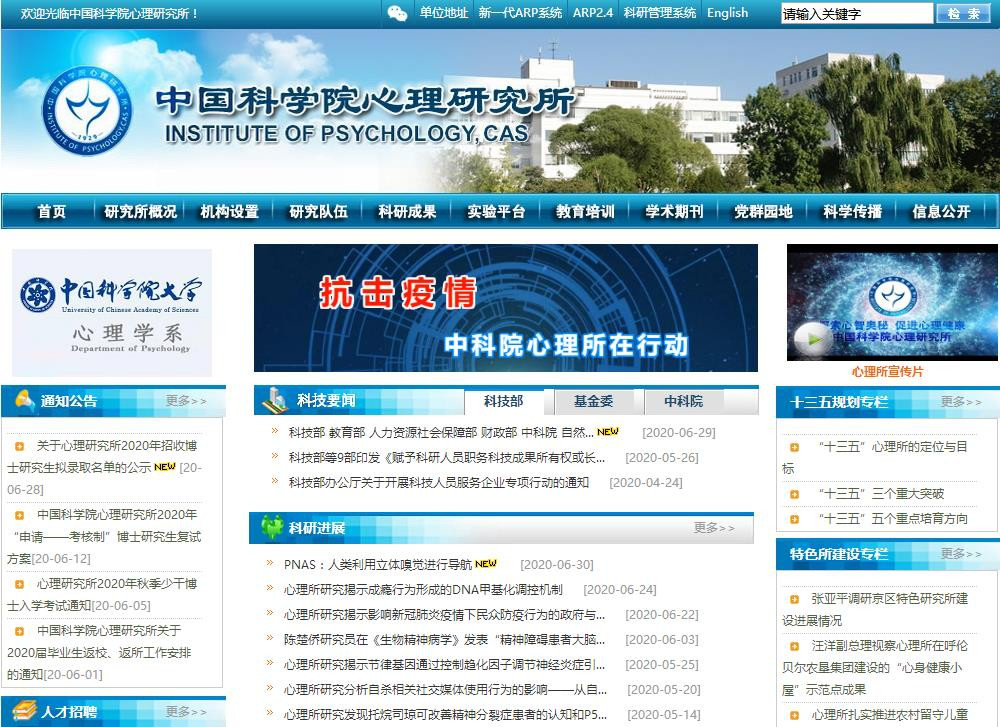
Task: Open 张亚平调研京区特色研究所建设进展情况
Action: pos(875,609)
